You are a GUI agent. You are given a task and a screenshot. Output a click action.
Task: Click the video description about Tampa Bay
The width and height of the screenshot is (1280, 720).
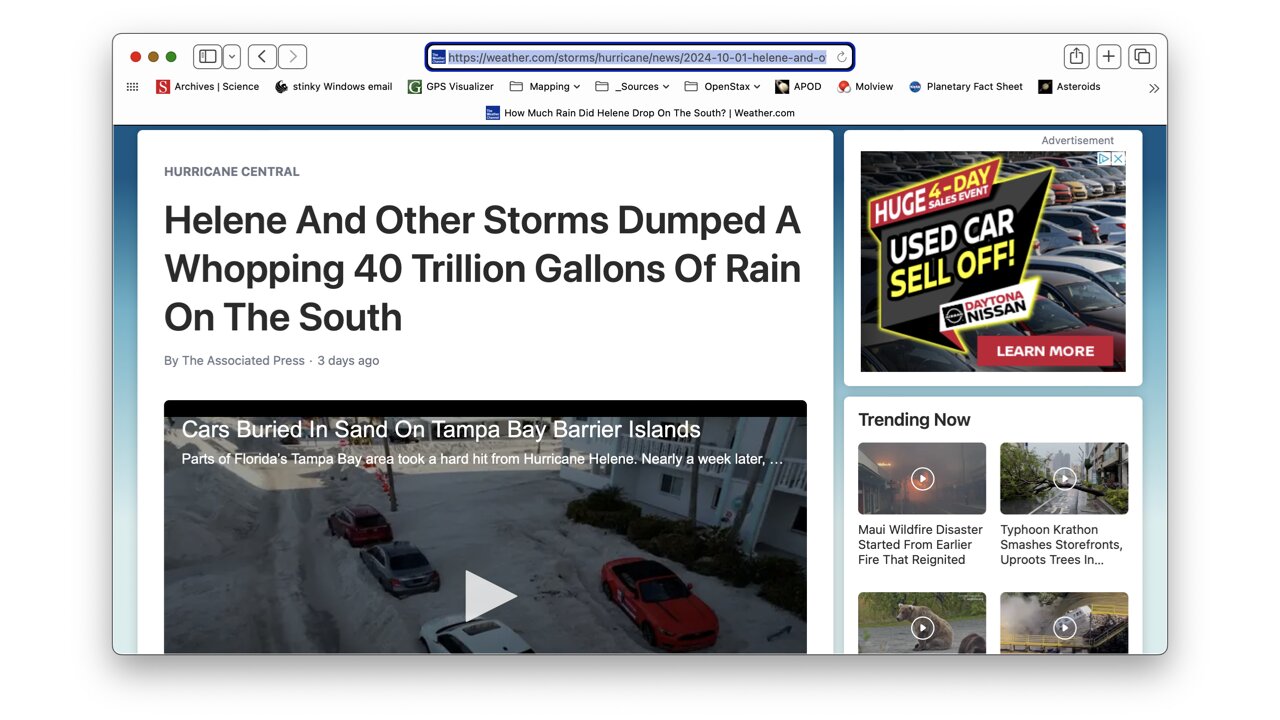coord(482,459)
